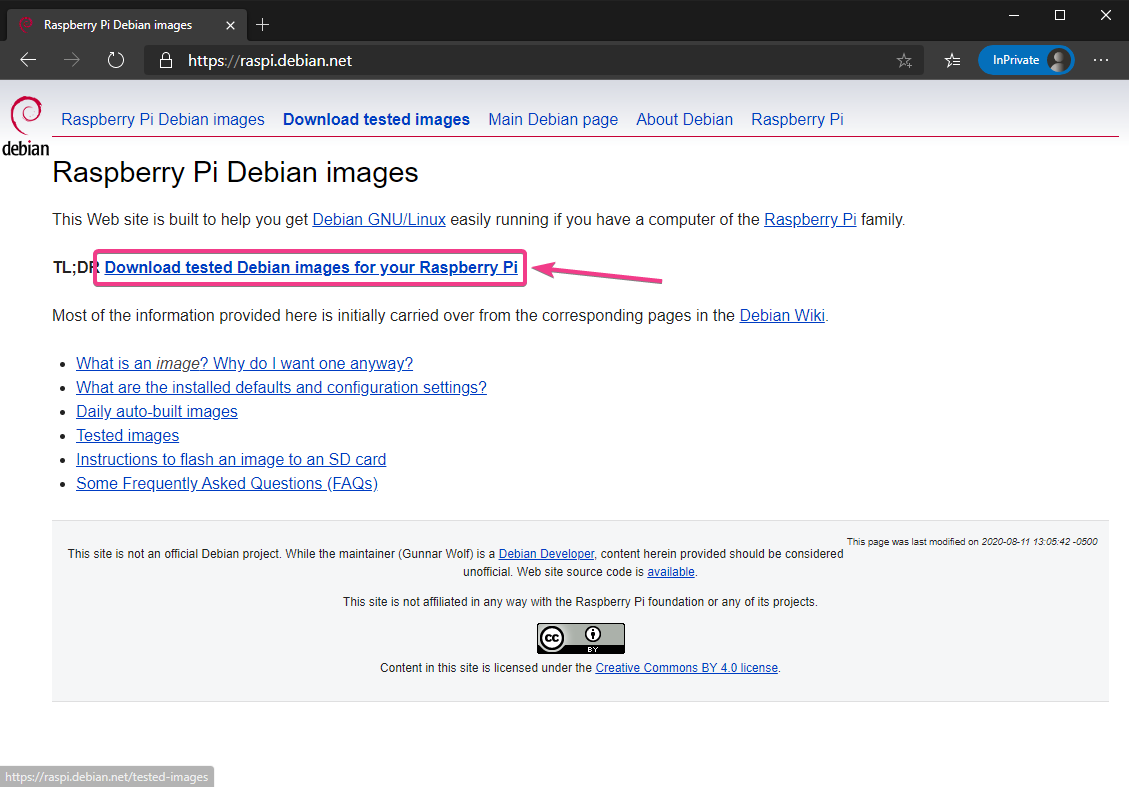The image size is (1129, 787).
Task: Select About Debian in the navigation bar
Action: tap(684, 119)
